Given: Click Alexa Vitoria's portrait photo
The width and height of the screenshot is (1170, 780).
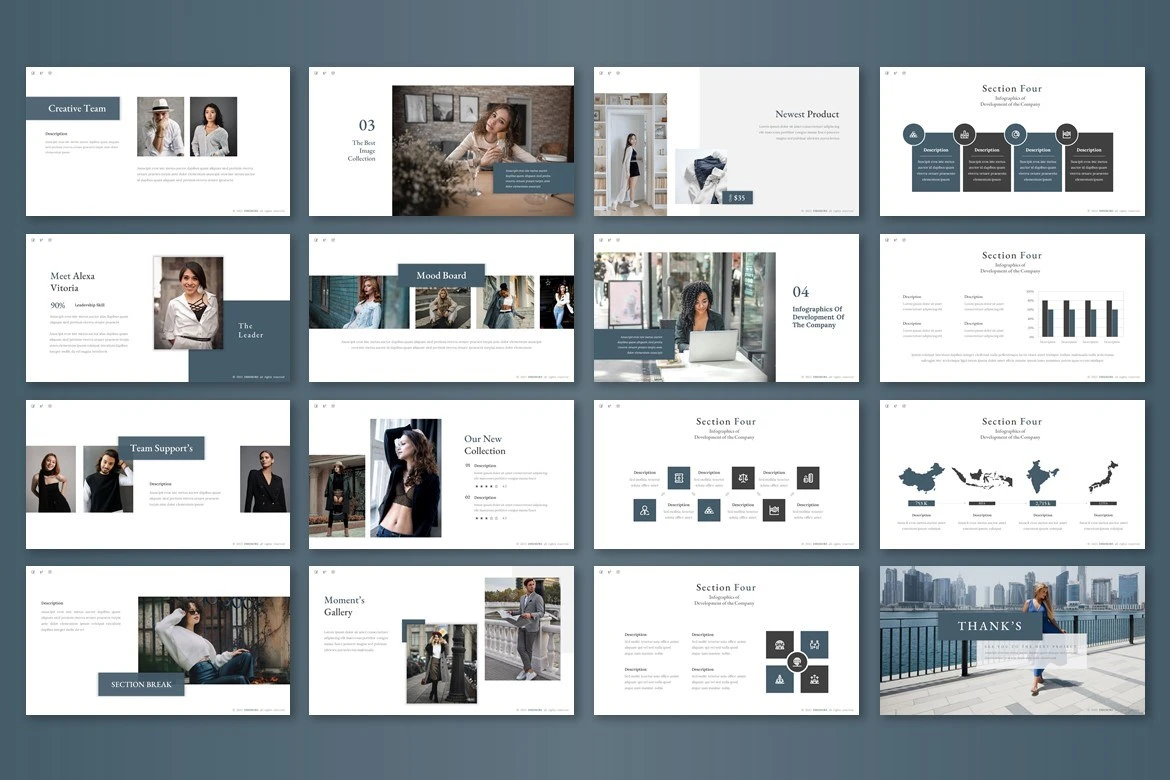Looking at the screenshot, I should (188, 303).
